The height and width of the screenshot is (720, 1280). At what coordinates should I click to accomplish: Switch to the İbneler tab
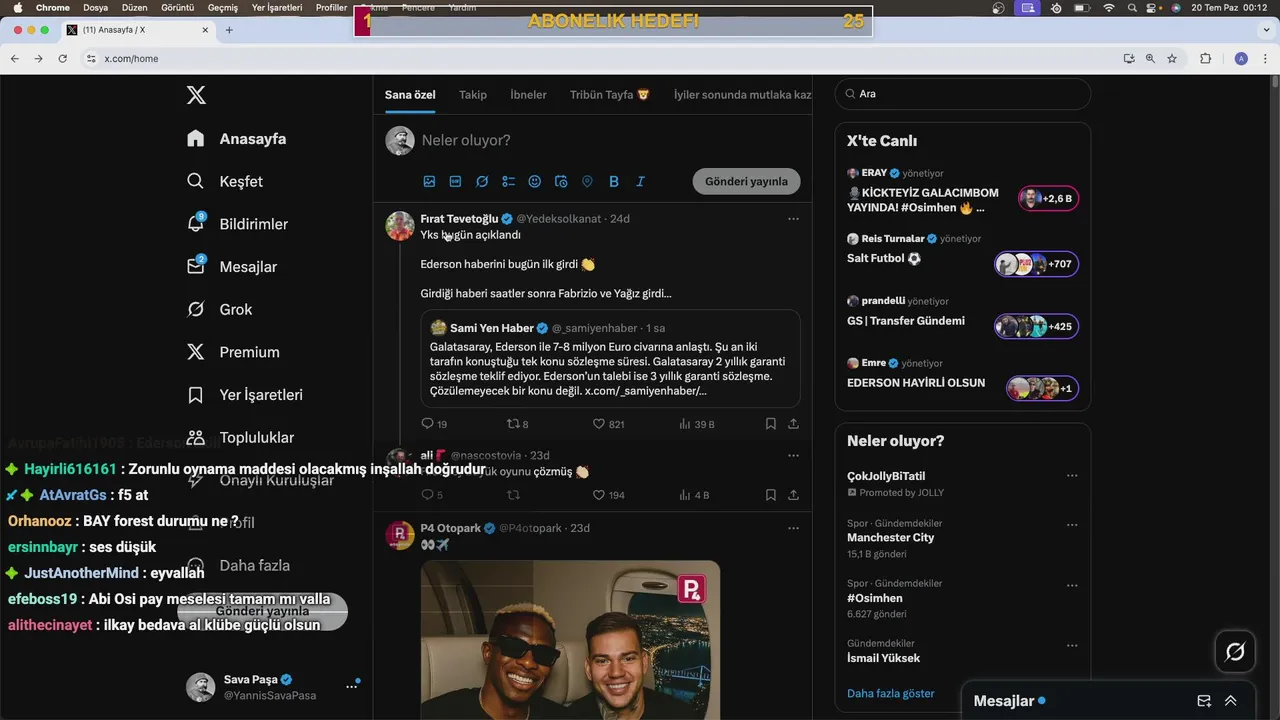point(528,95)
